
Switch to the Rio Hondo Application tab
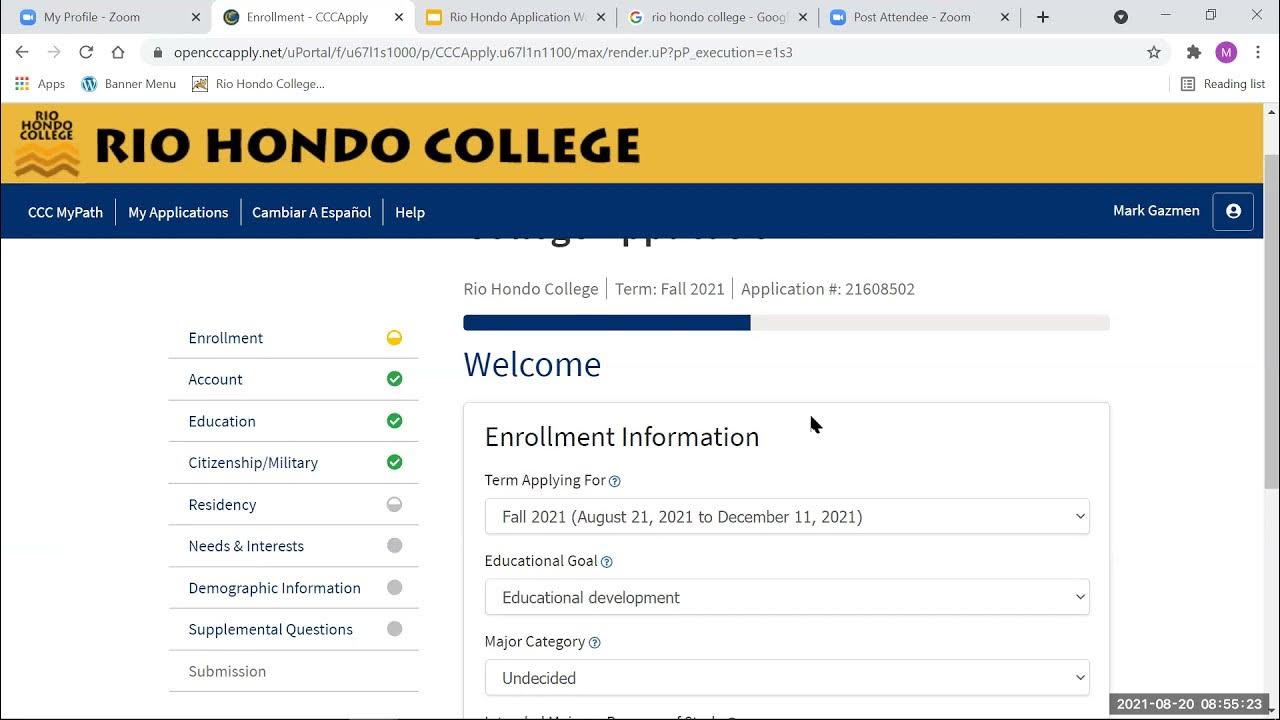coord(517,17)
